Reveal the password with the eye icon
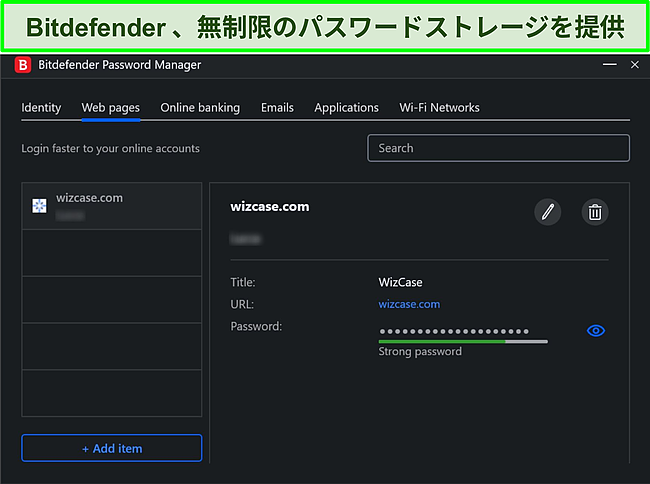 point(596,331)
